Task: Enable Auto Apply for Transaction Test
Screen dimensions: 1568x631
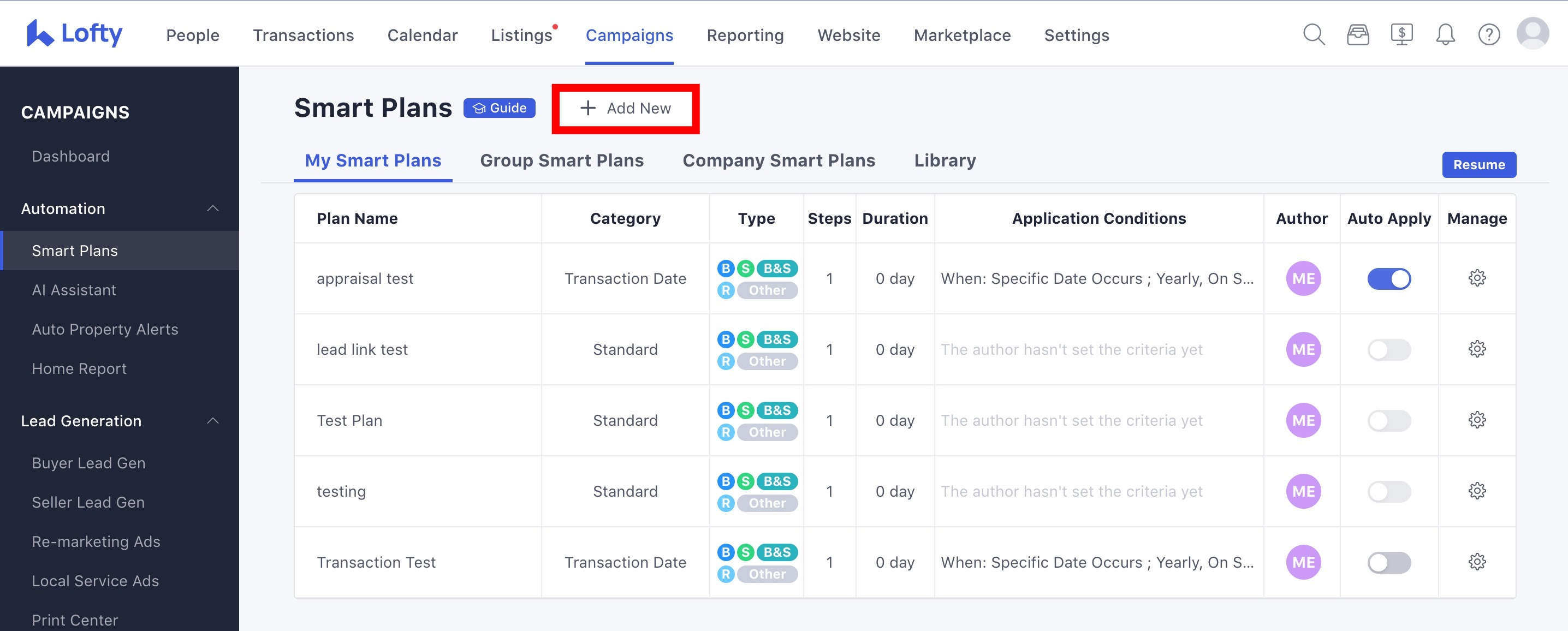Action: [x=1389, y=562]
